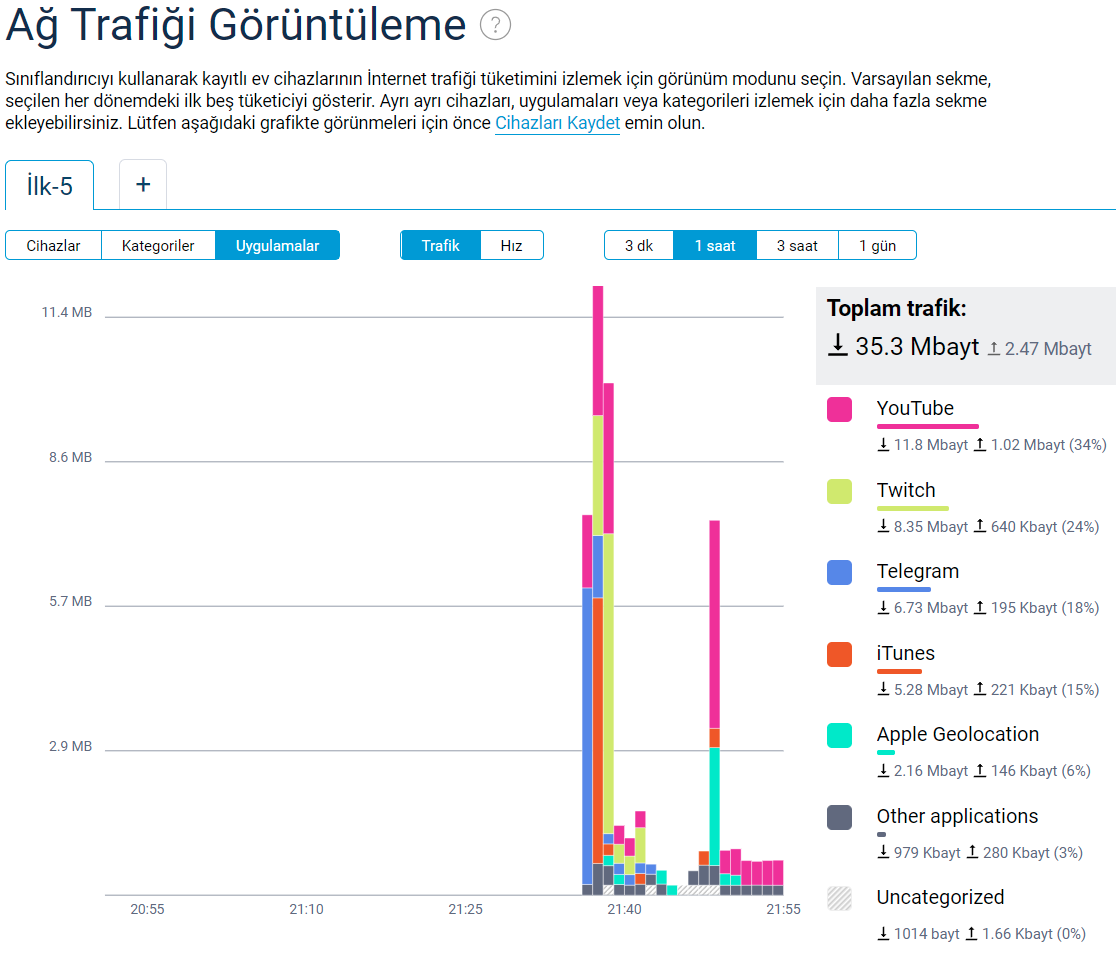Select the 3 saat time range
Image resolution: width=1116 pixels, height=953 pixels.
796,246
